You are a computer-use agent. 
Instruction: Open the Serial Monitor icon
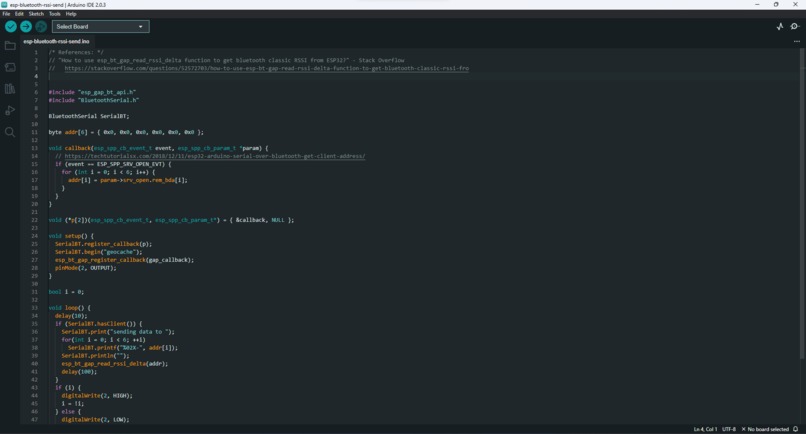tap(795, 26)
